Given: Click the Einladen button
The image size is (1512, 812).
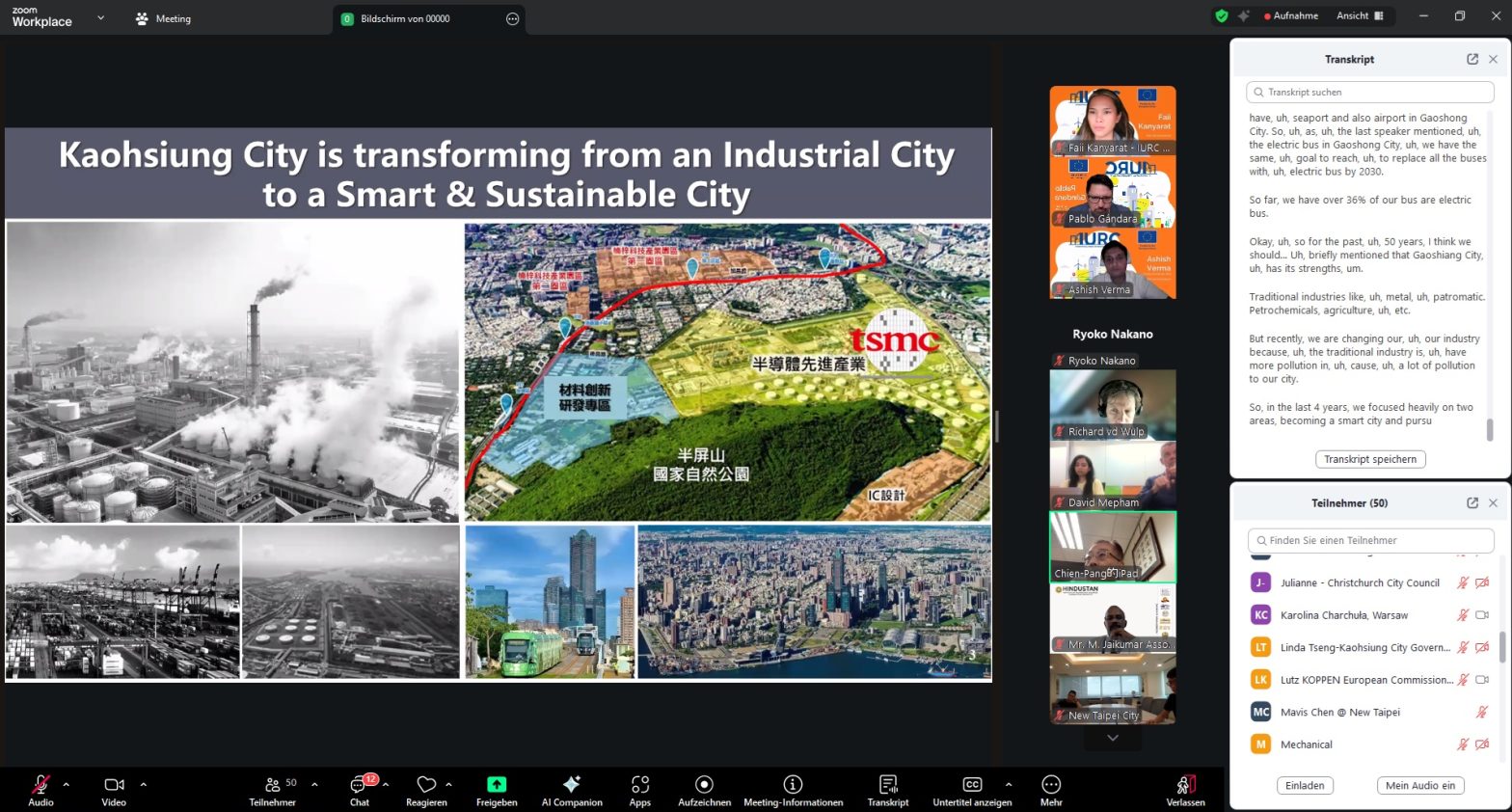Looking at the screenshot, I should [1305, 785].
